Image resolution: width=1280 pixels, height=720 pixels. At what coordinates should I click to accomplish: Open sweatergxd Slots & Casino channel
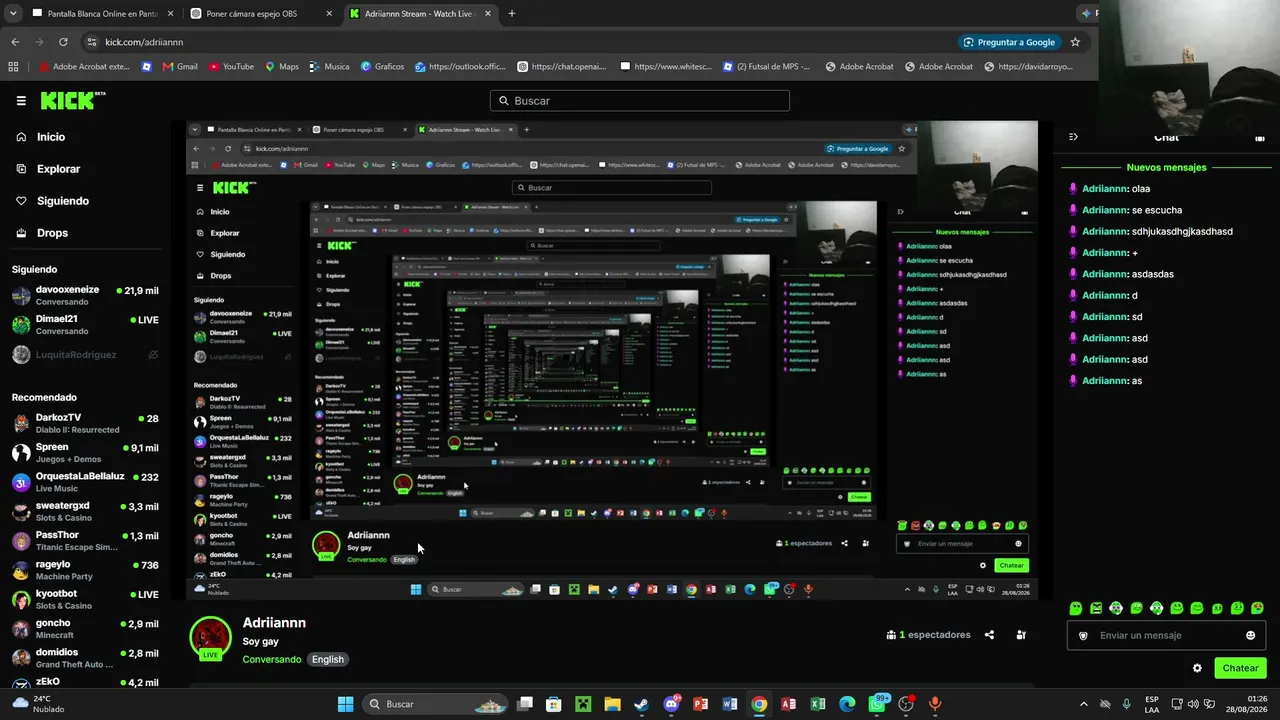85,511
